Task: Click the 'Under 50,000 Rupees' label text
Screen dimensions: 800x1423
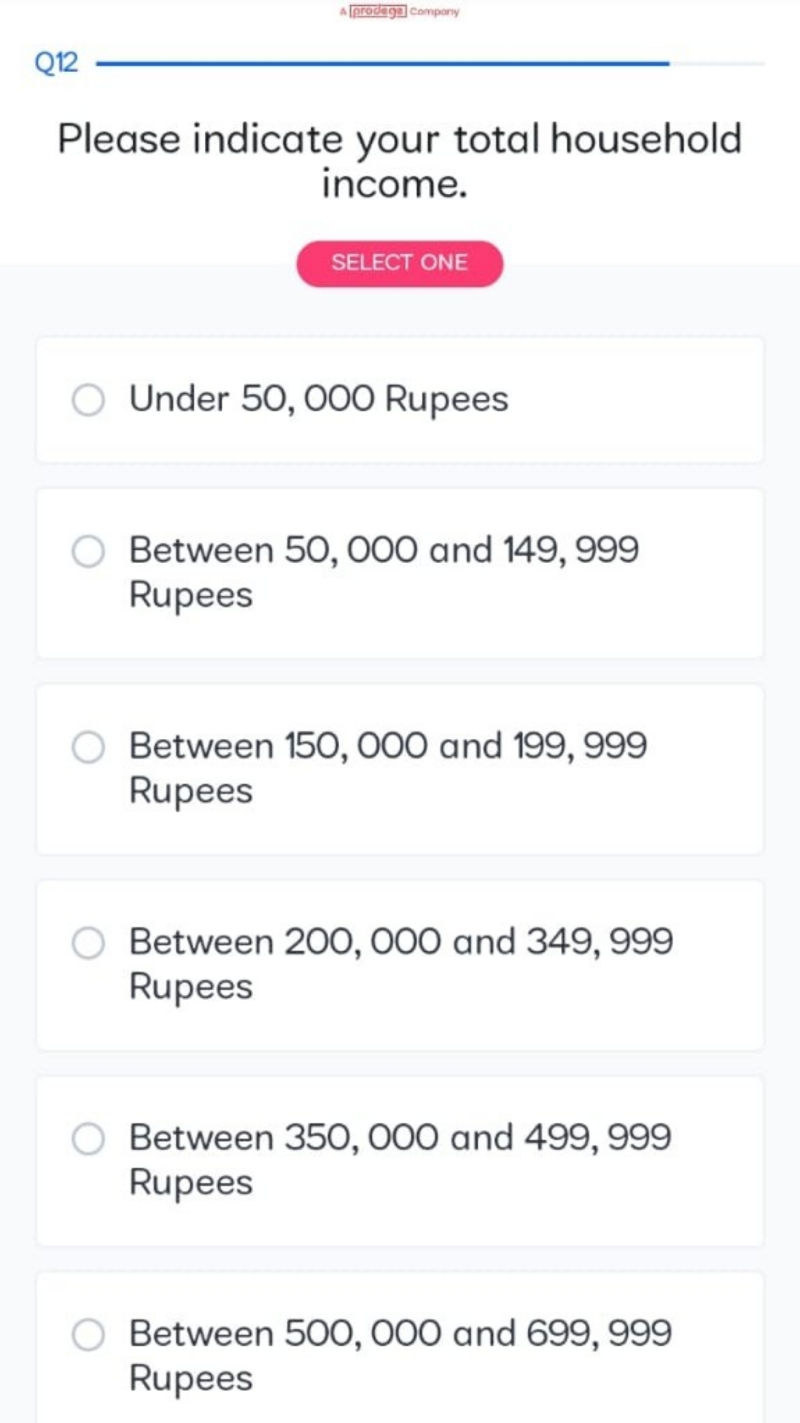Action: pyautogui.click(x=319, y=399)
